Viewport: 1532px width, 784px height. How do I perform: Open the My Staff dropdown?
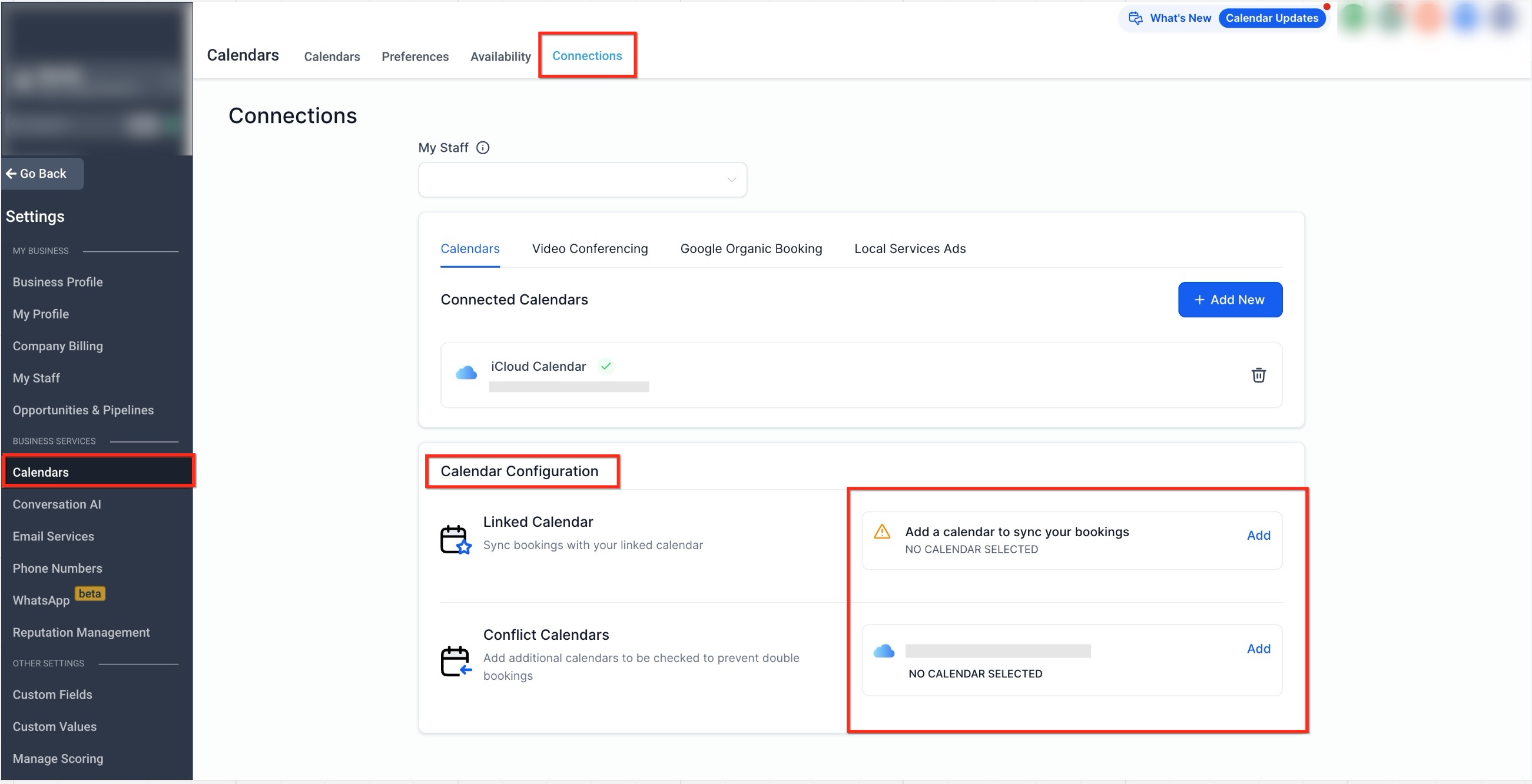pos(582,180)
